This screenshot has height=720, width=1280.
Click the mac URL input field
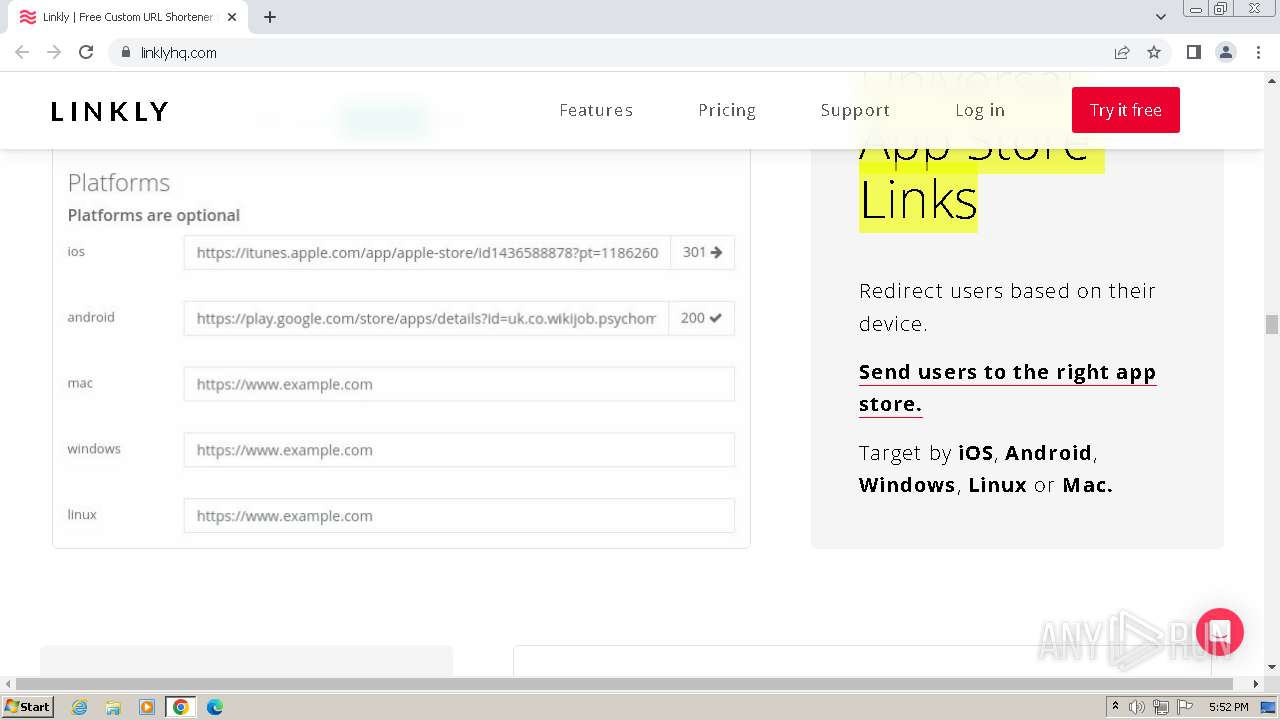coord(459,384)
